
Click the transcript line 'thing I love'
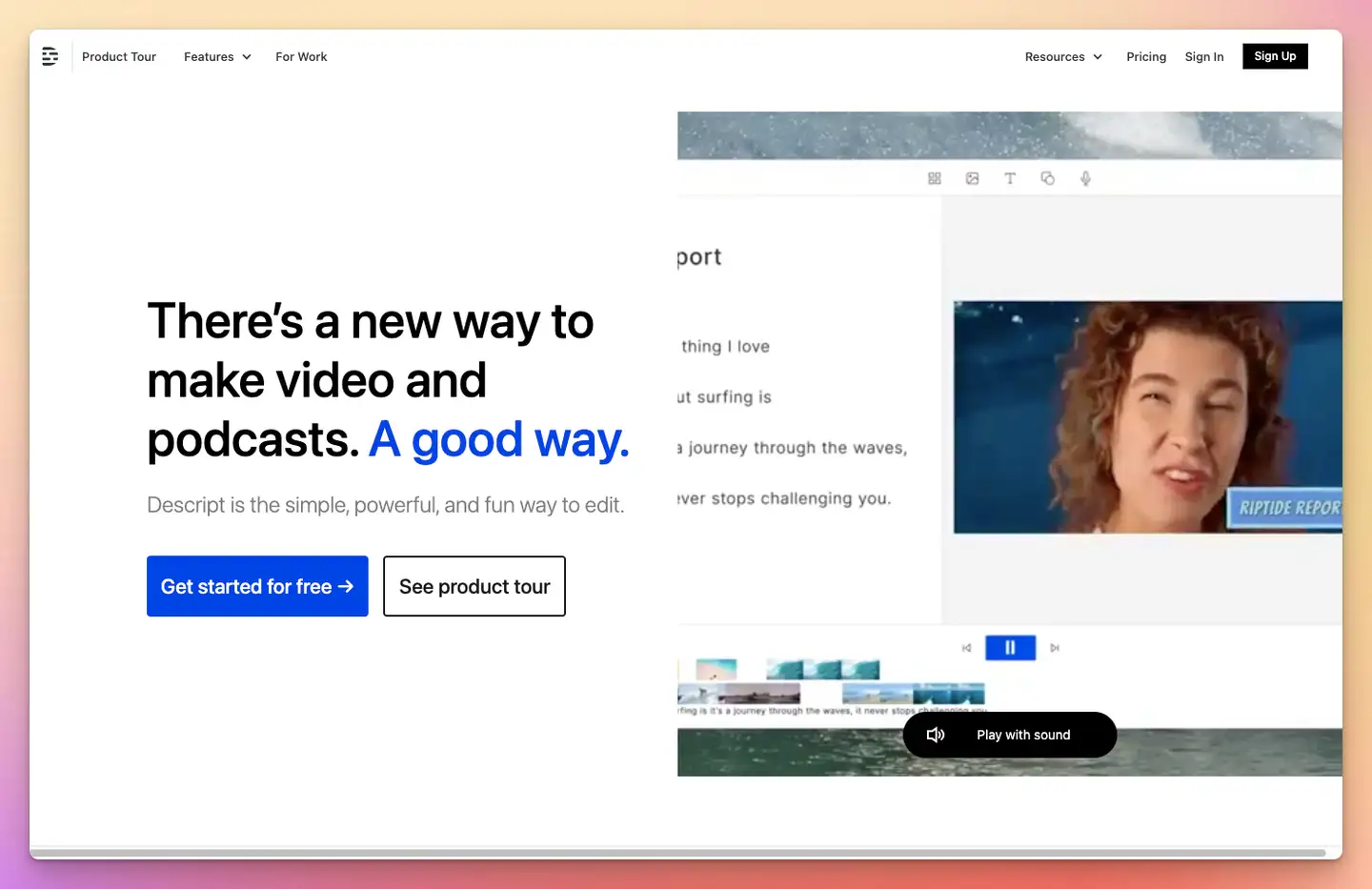(x=725, y=347)
